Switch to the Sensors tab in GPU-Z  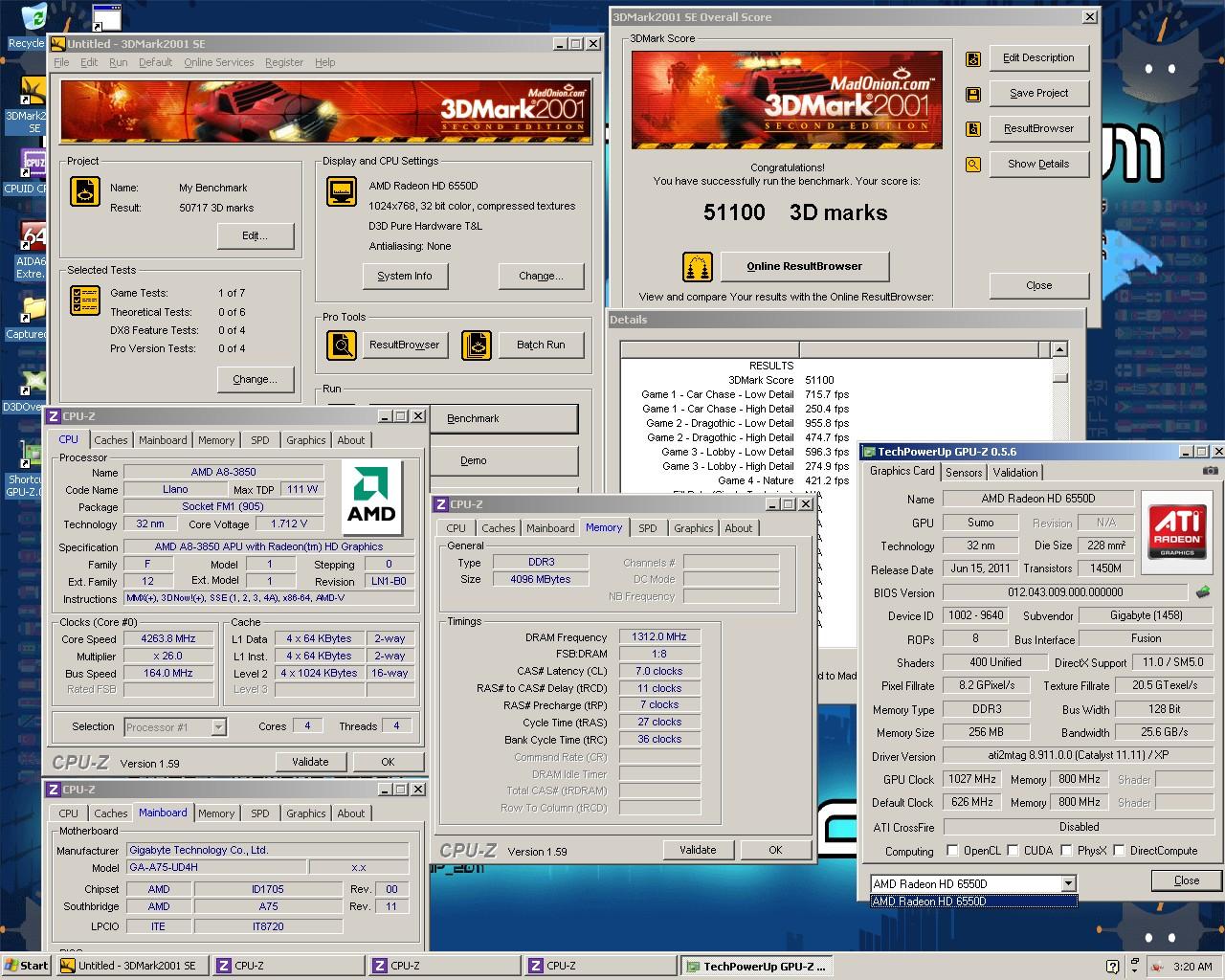tap(964, 472)
